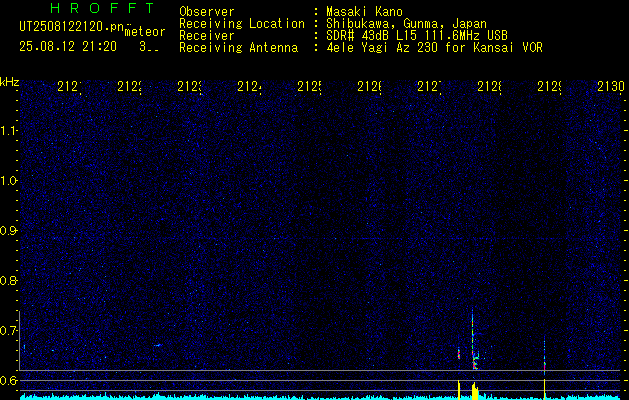Viewport: 629px width, 400px height.
Task: Click the 1.1 kHz frequency axis label
Action: [8, 131]
